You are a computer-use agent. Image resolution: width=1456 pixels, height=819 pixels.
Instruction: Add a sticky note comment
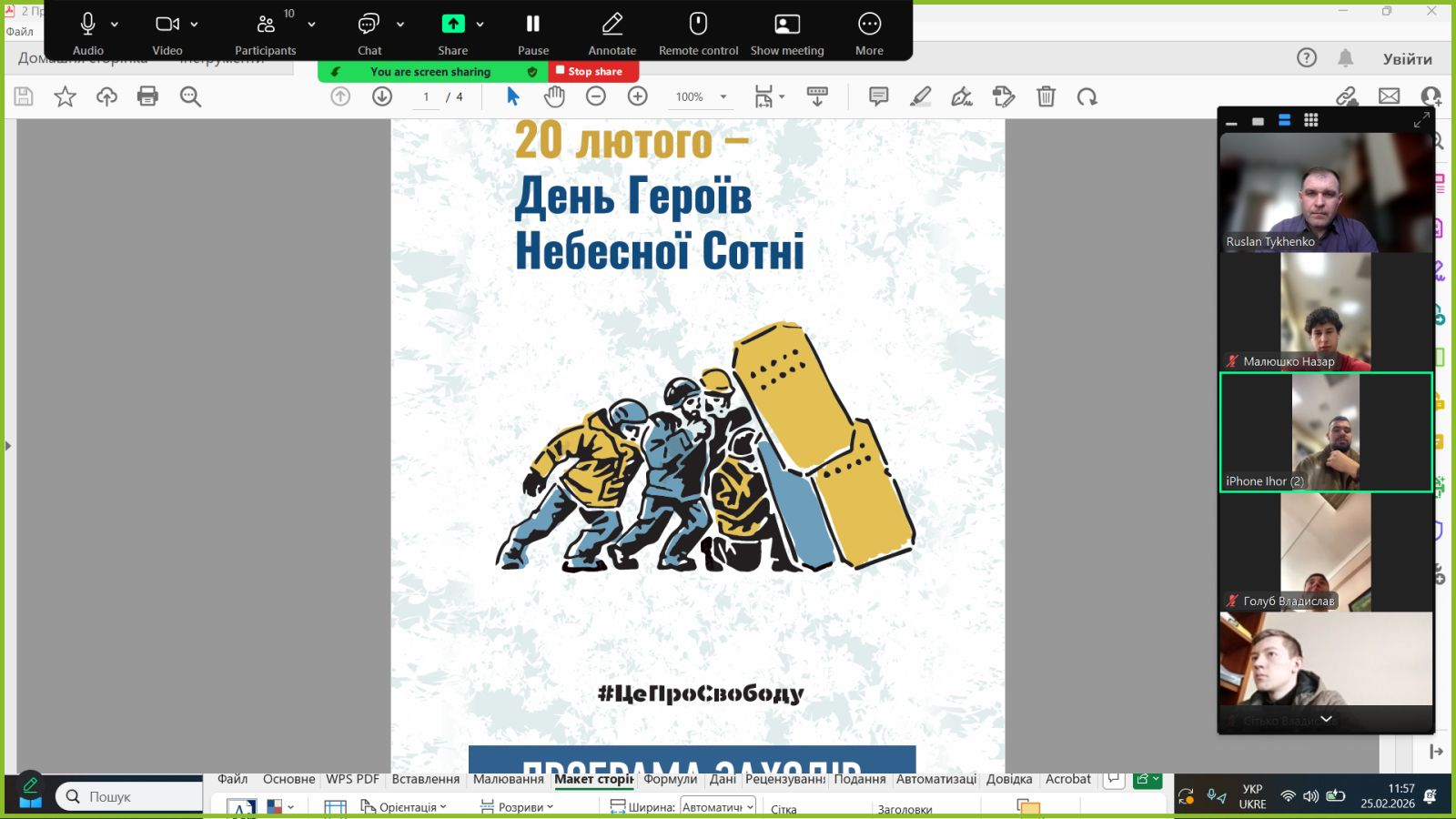pyautogui.click(x=878, y=96)
